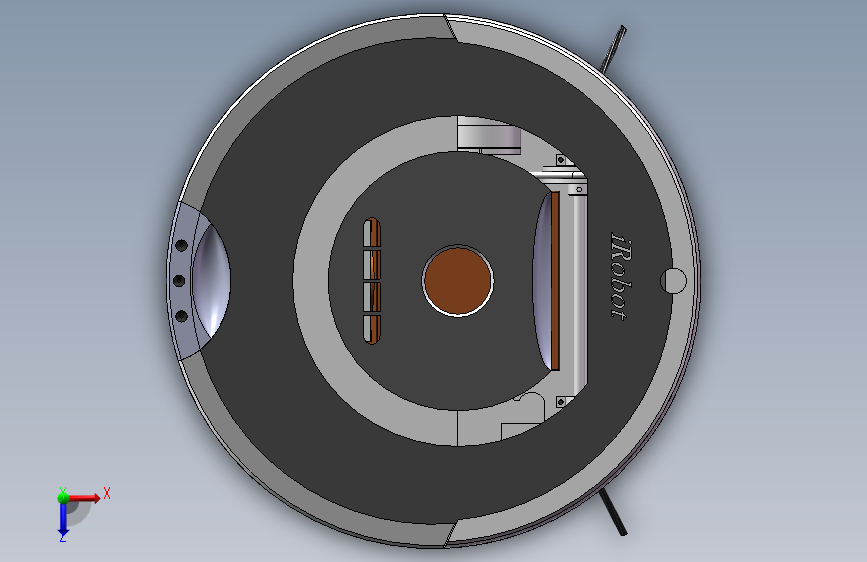Select the bottommost vent slot left of center
The height and width of the screenshot is (562, 867).
[372, 329]
